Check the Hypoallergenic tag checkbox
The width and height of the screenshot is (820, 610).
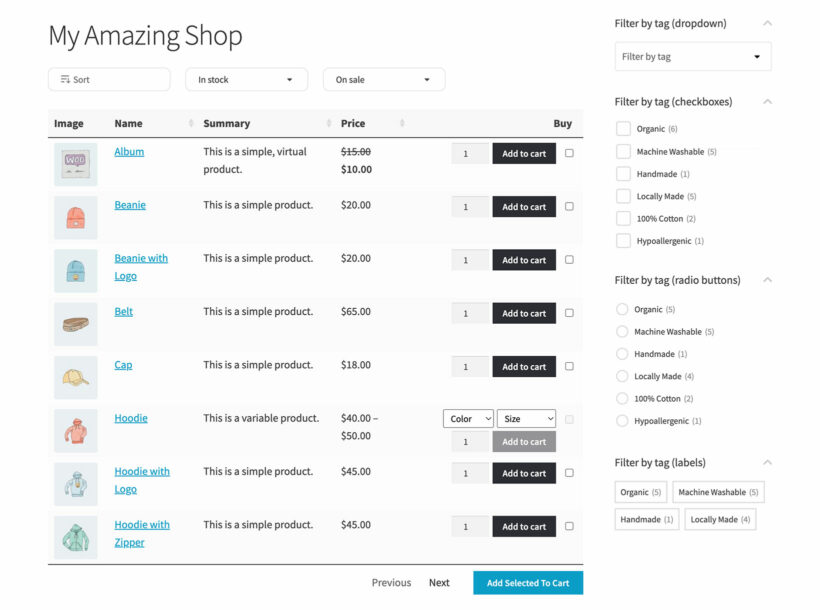[623, 241]
